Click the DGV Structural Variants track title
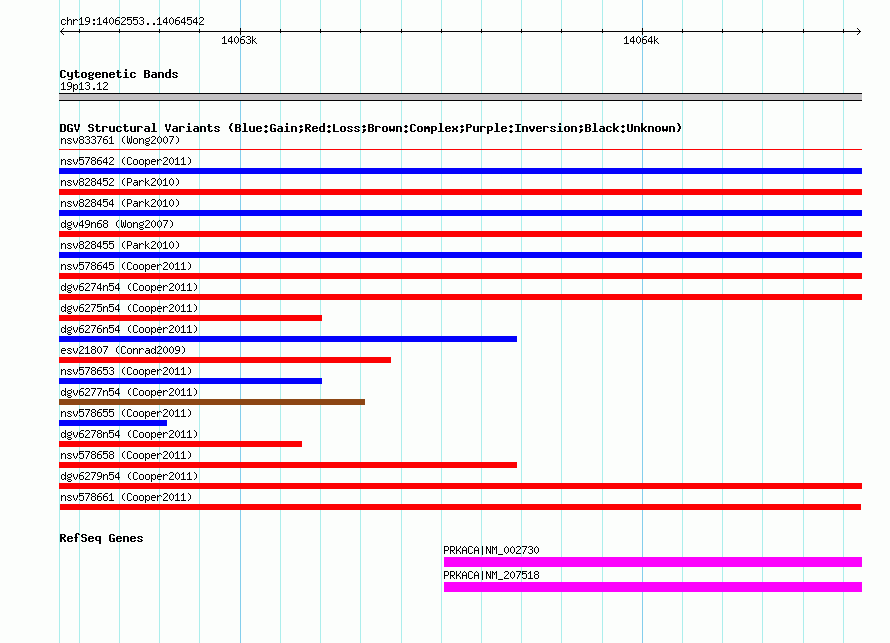Screen dimensions: 890x643 pos(370,128)
